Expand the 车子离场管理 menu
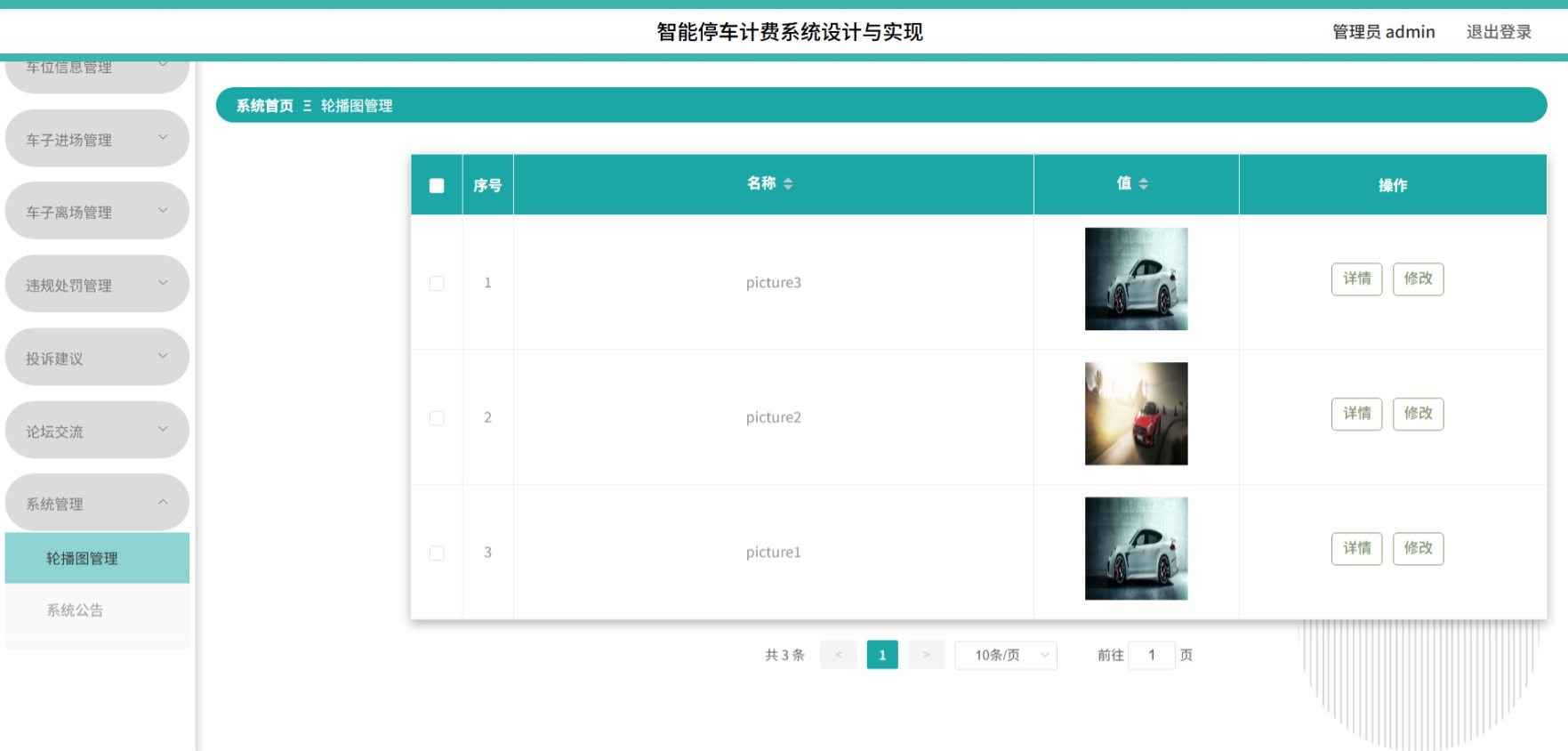Image resolution: width=1568 pixels, height=751 pixels. 97,212
